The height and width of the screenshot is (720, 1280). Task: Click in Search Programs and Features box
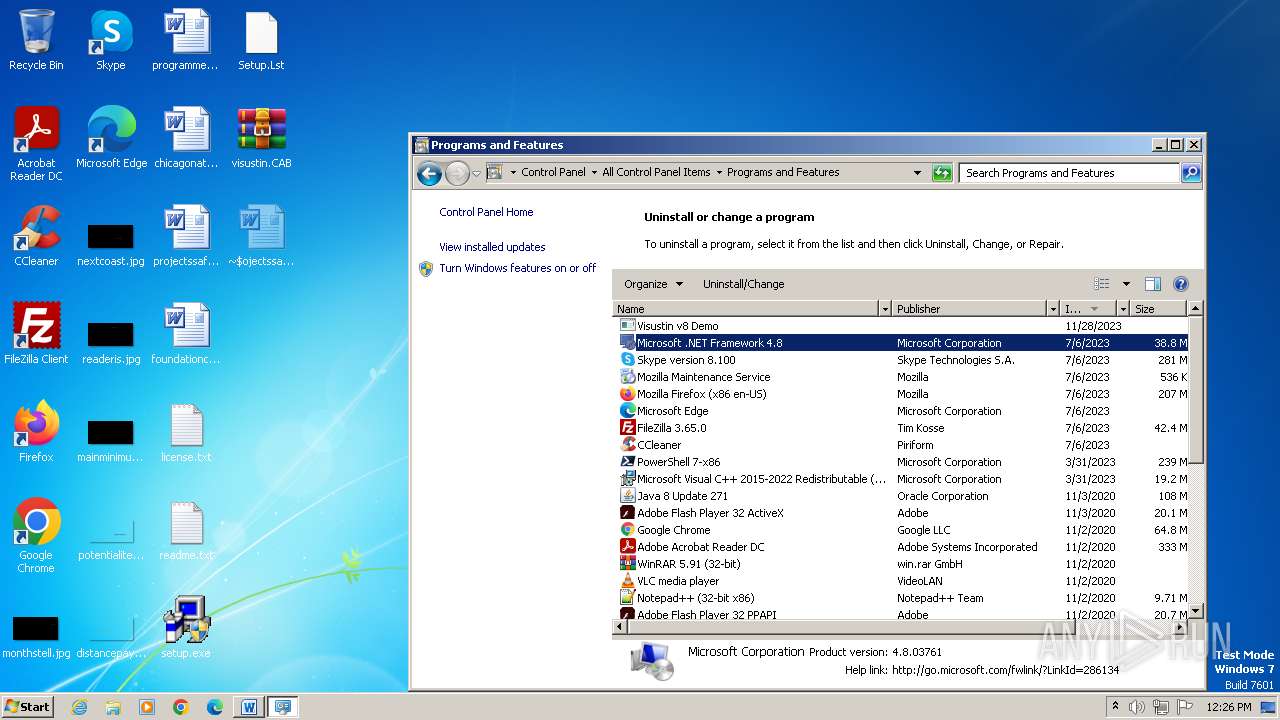coord(1069,173)
